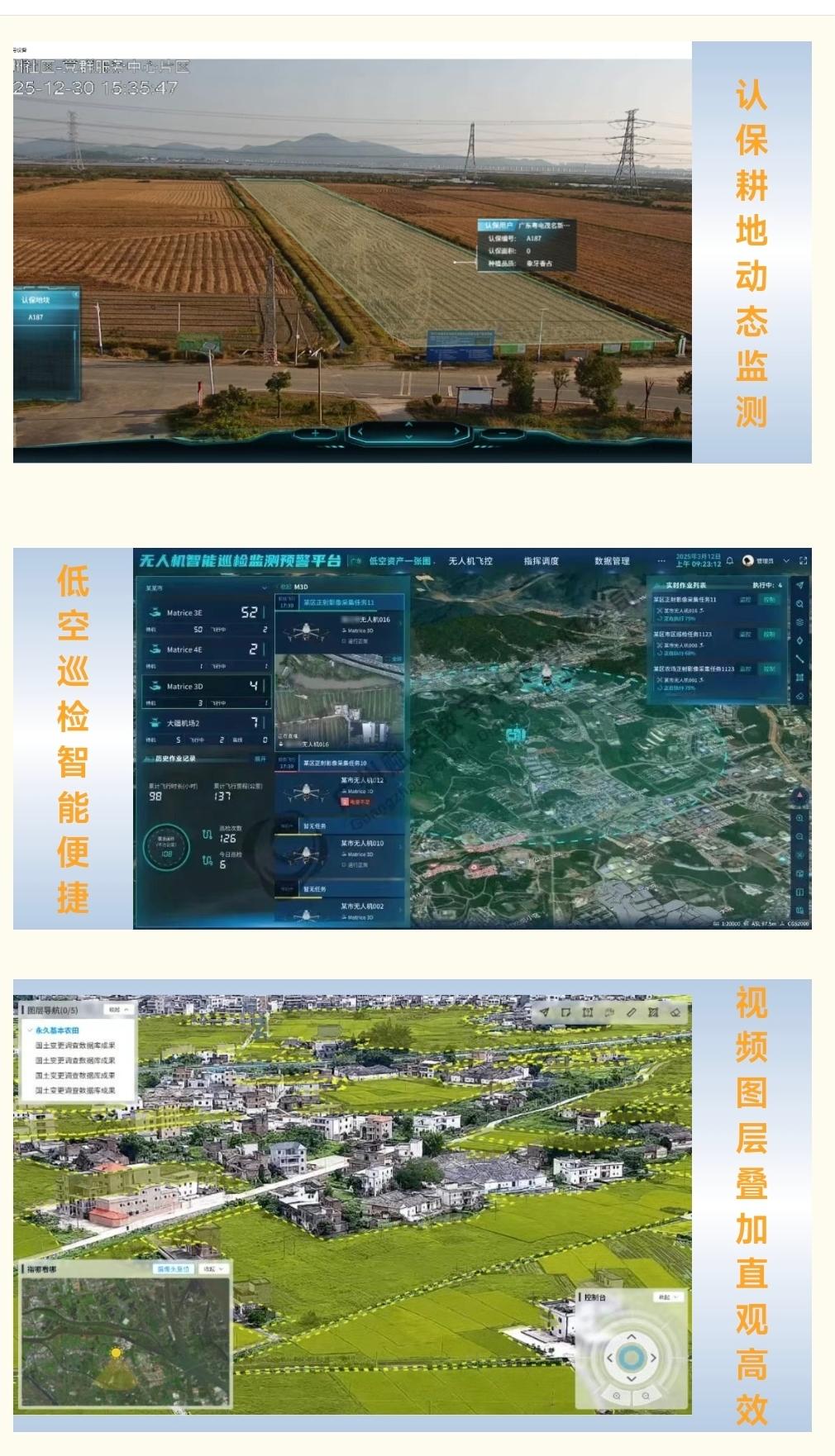Click the 控制台 joystick center button
The image size is (835, 1456).
click(632, 1358)
